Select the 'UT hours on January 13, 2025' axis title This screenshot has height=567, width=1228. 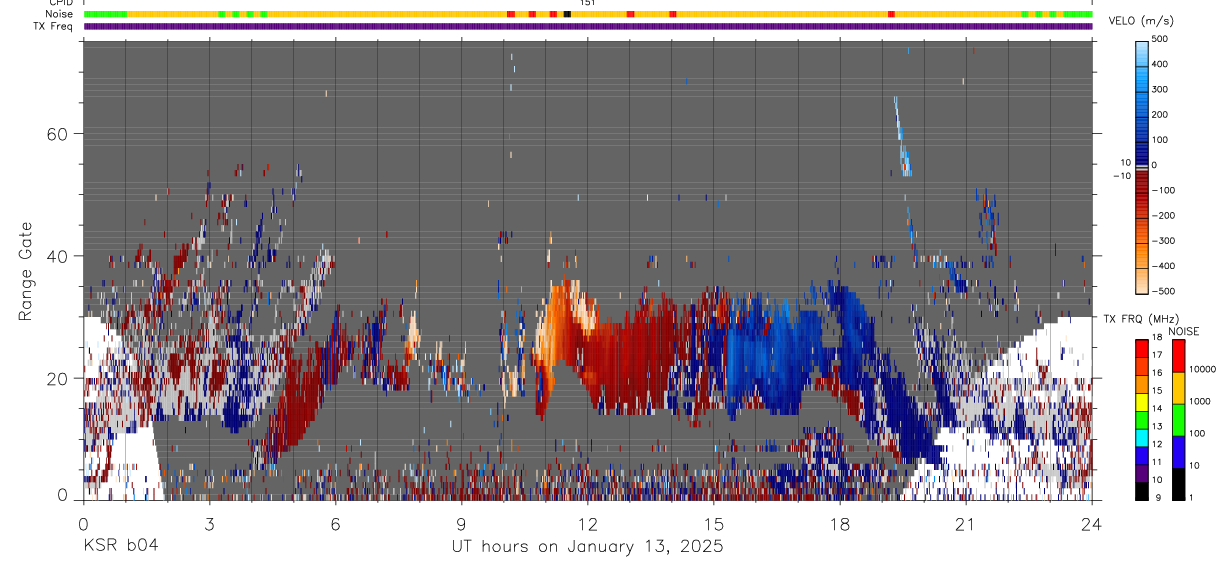click(x=587, y=547)
